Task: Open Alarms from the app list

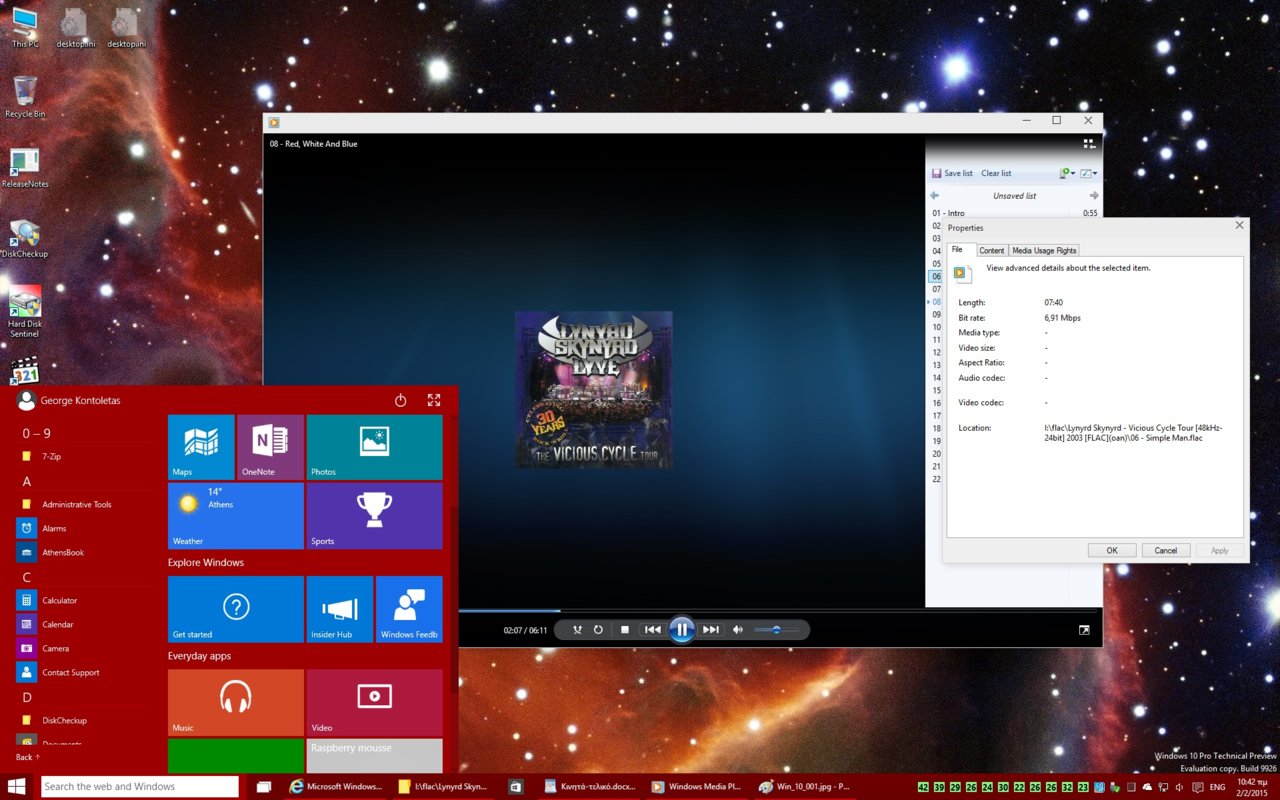Action: click(x=84, y=528)
